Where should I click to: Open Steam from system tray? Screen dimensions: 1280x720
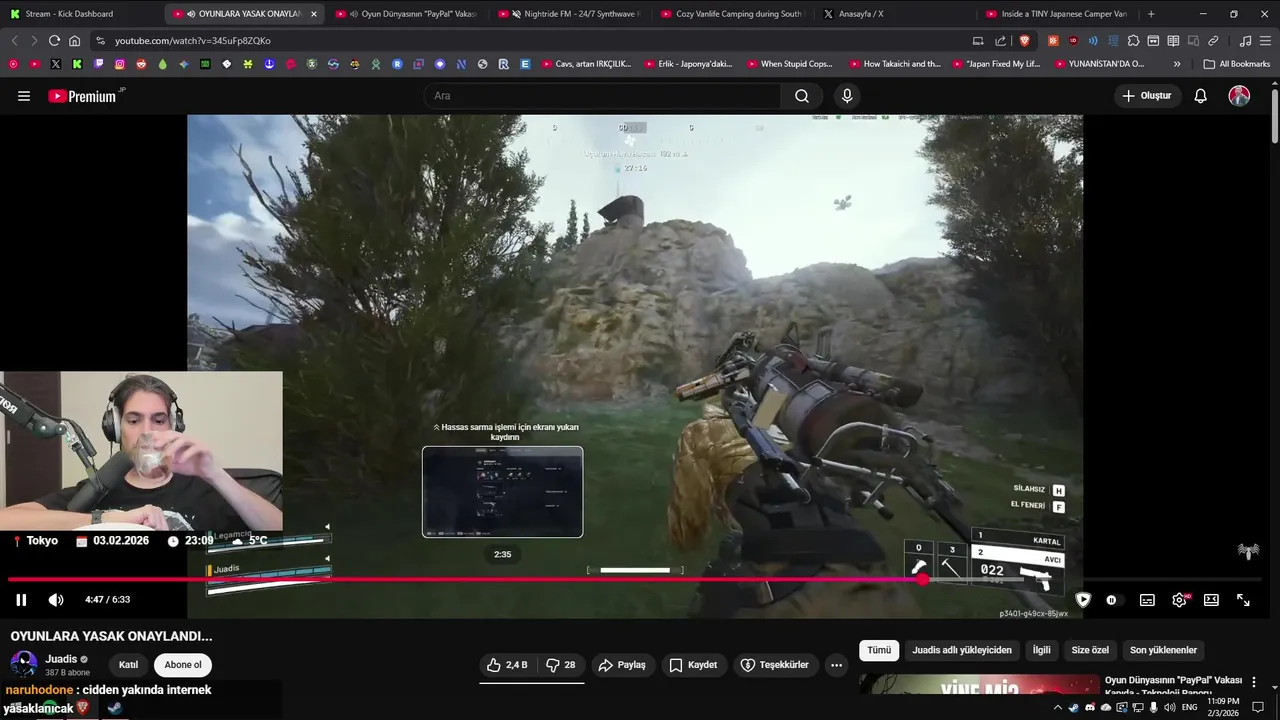click(x=1074, y=707)
